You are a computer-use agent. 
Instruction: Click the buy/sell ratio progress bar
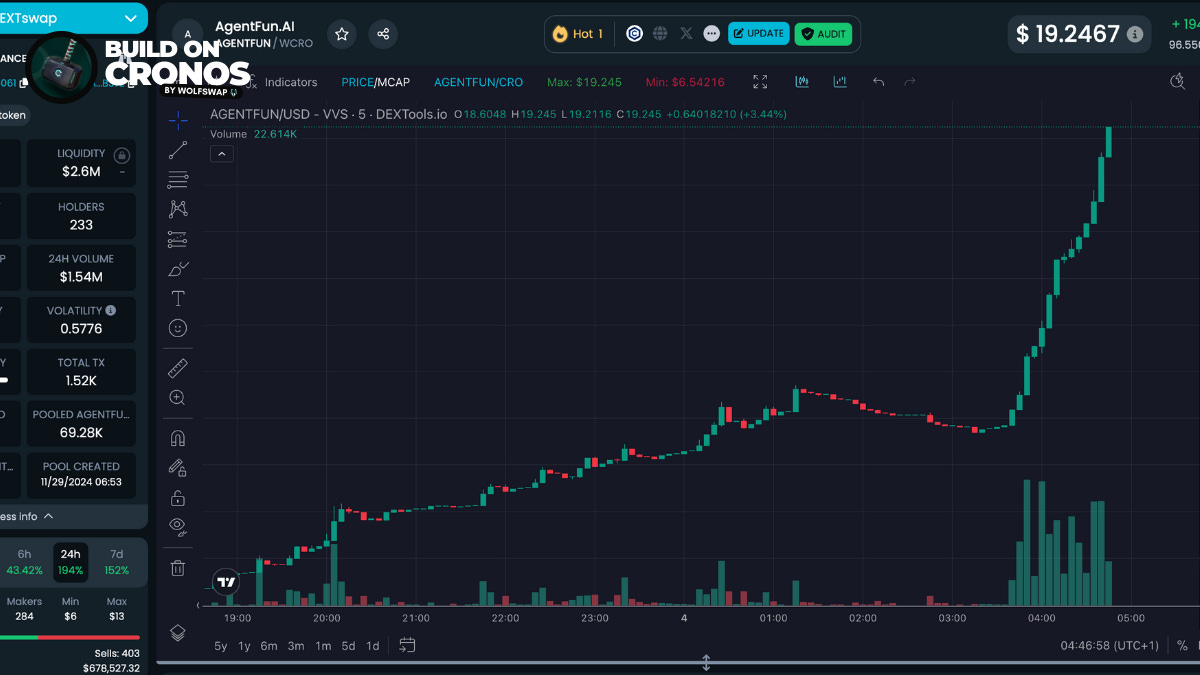pyautogui.click(x=70, y=637)
